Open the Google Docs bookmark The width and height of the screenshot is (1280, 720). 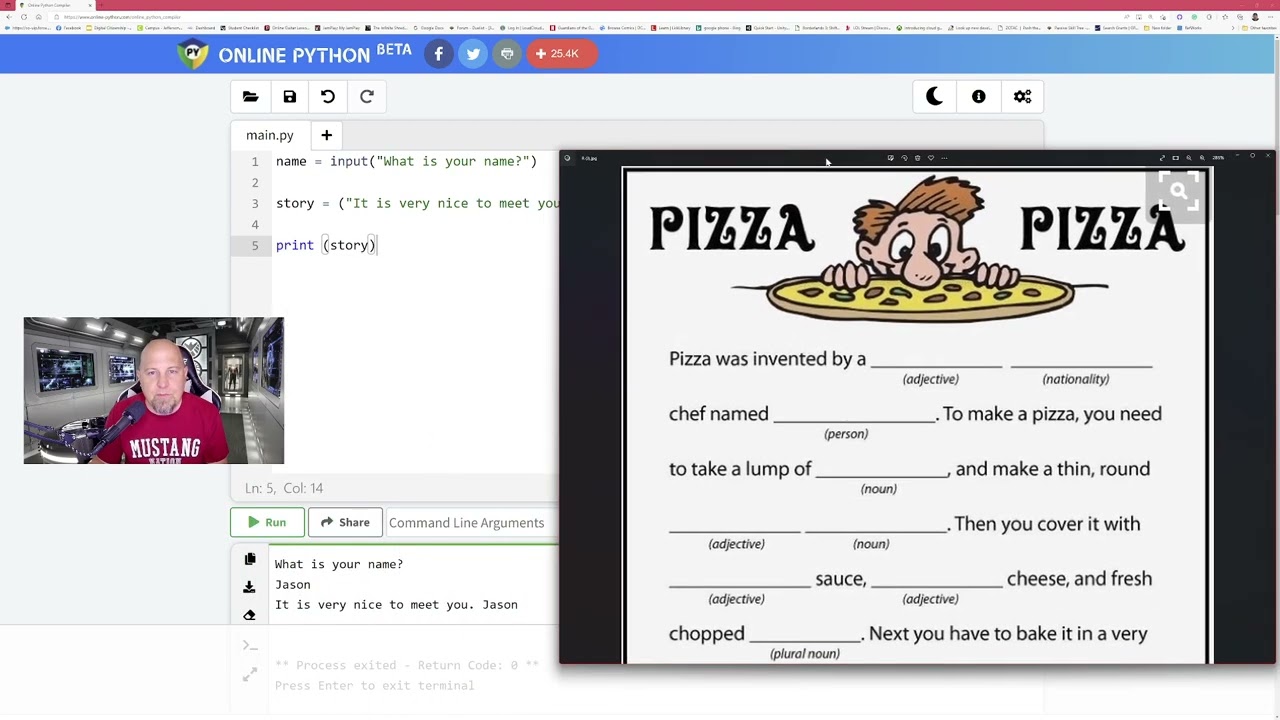[x=429, y=28]
